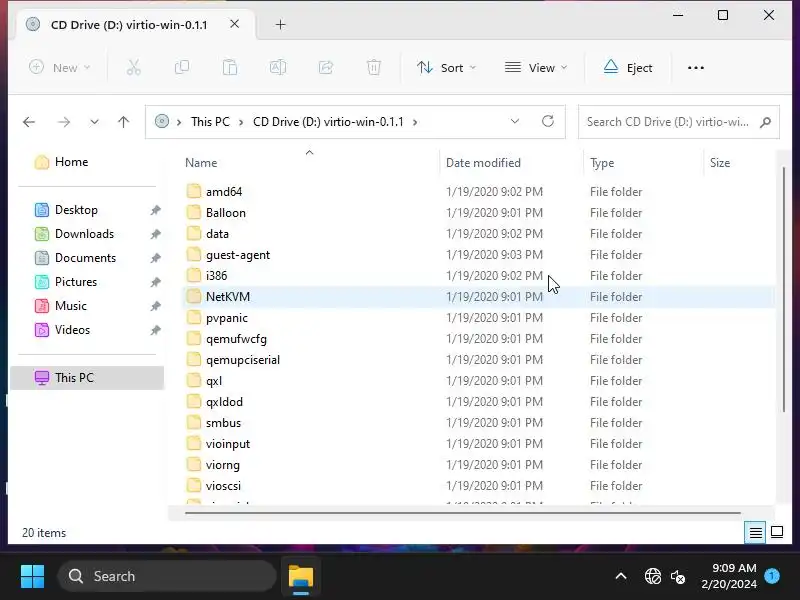Select the guest-agent folder
Viewport: 800px width, 600px height.
pyautogui.click(x=478, y=255)
